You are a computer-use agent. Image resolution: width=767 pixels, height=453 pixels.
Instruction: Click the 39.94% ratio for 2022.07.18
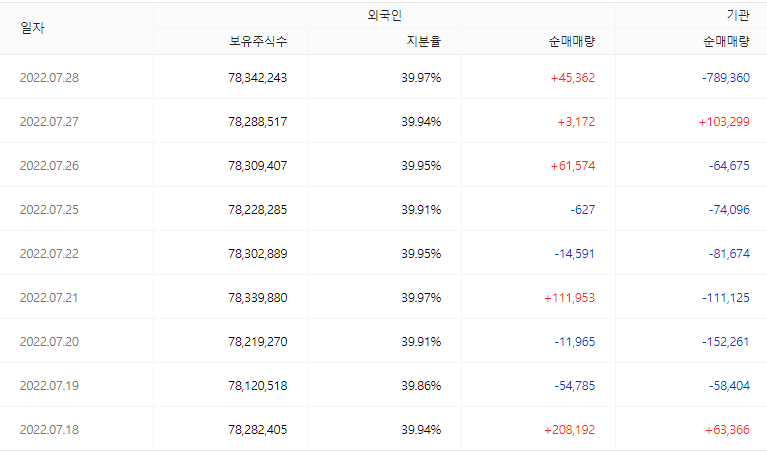click(x=421, y=430)
